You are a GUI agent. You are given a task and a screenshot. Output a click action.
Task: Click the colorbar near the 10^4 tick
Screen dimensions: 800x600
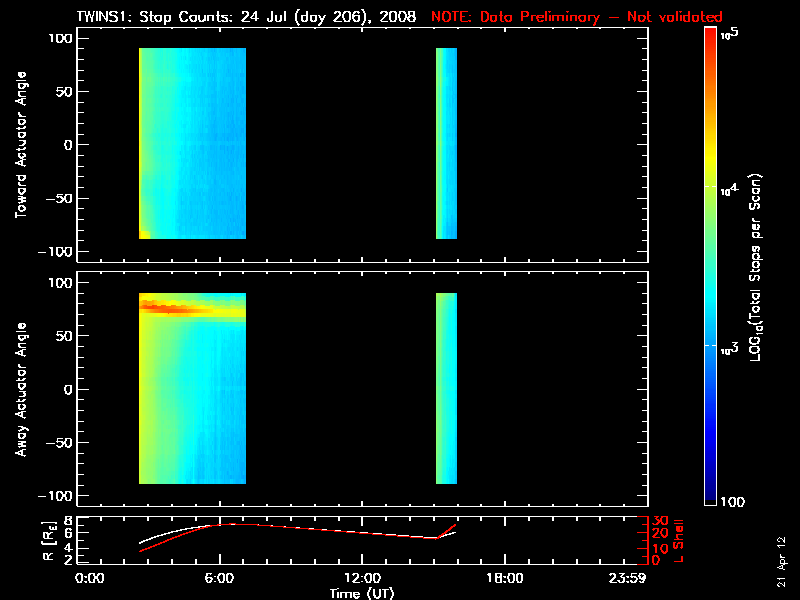point(711,187)
